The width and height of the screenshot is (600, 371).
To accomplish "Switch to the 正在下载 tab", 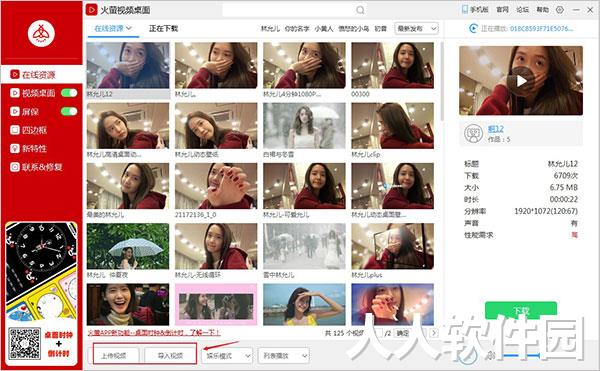I will tap(163, 28).
